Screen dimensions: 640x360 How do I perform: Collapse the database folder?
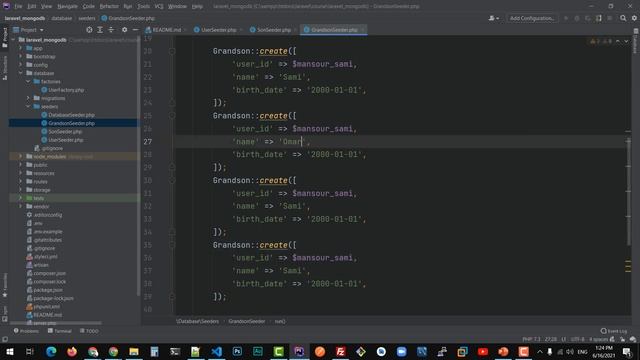(x=20, y=73)
